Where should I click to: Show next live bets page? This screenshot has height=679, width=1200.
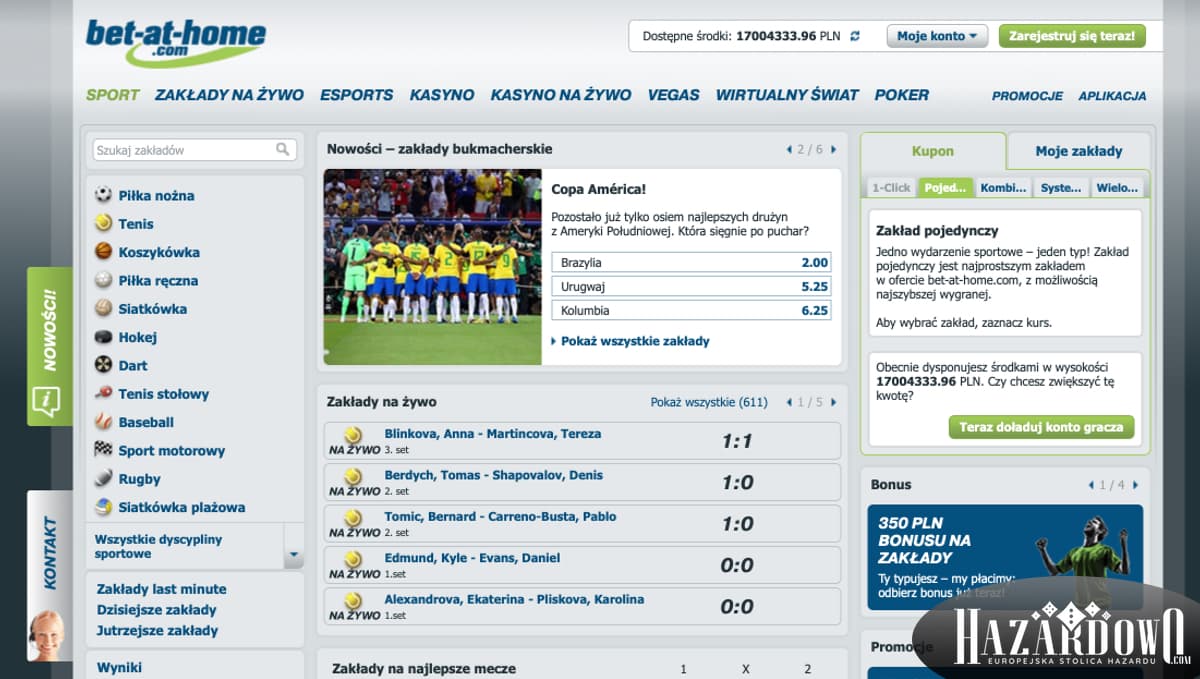pyautogui.click(x=834, y=402)
